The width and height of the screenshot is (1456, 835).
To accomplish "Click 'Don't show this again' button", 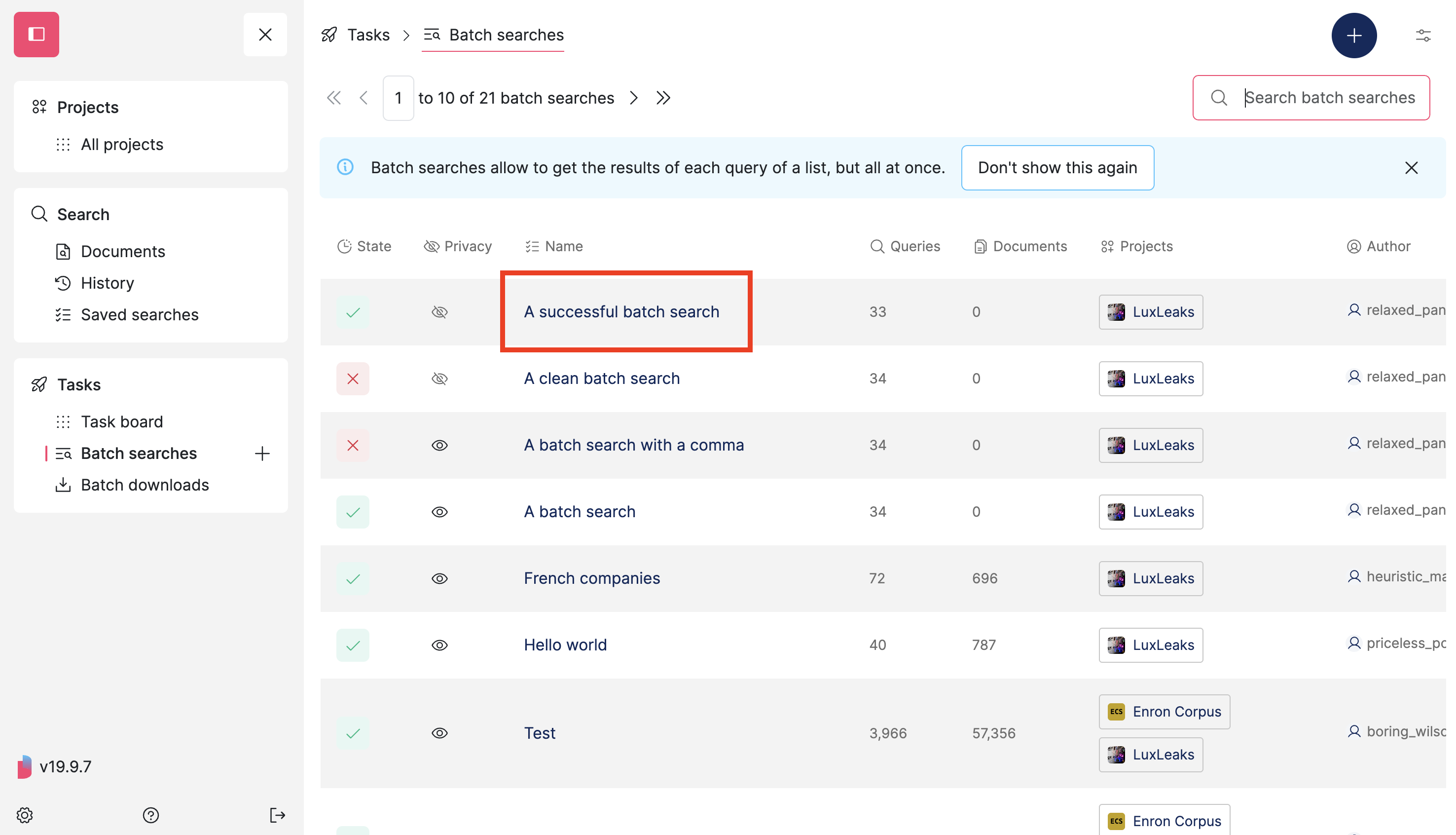I will pos(1057,167).
